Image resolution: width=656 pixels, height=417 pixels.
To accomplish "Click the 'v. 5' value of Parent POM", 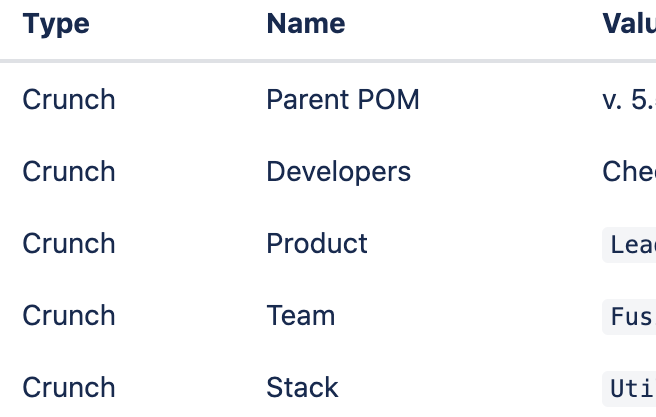I will coord(629,100).
